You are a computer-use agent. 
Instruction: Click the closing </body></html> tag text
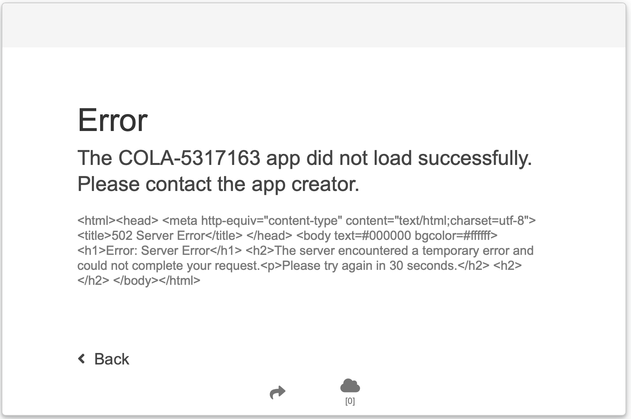click(x=157, y=281)
